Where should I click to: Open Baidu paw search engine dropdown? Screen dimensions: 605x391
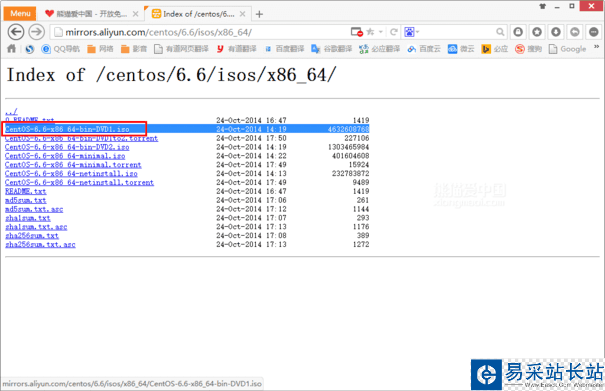[411, 32]
